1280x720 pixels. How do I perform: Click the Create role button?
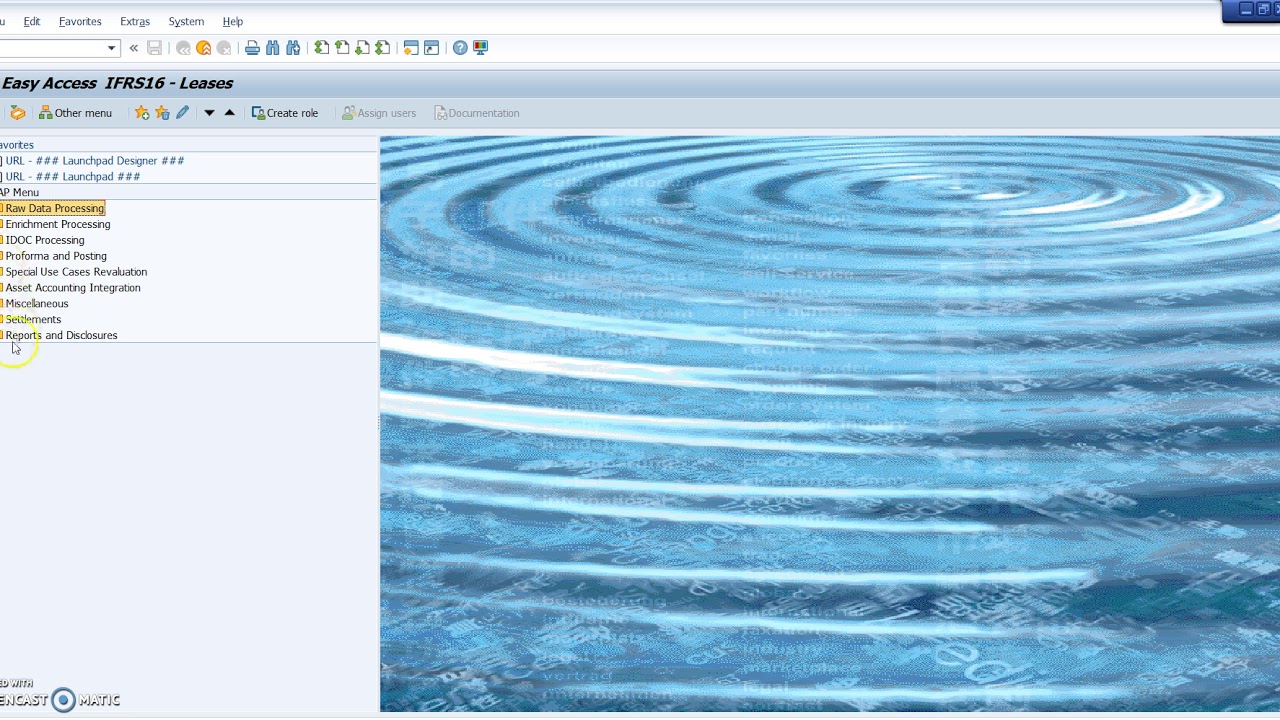285,113
